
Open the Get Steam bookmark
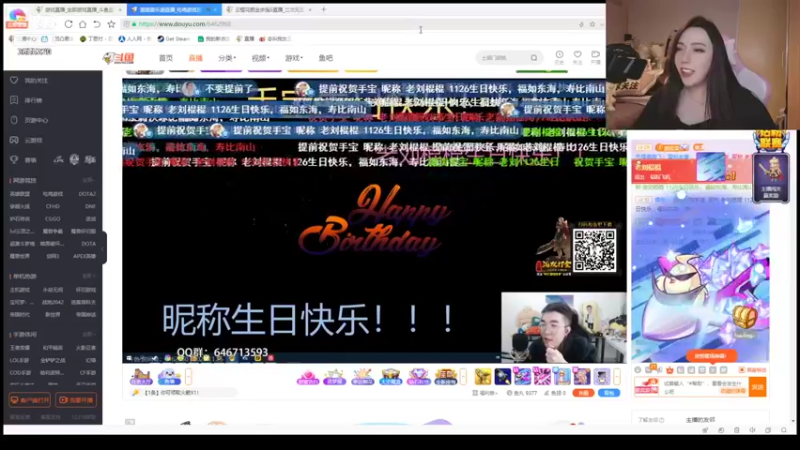point(173,39)
